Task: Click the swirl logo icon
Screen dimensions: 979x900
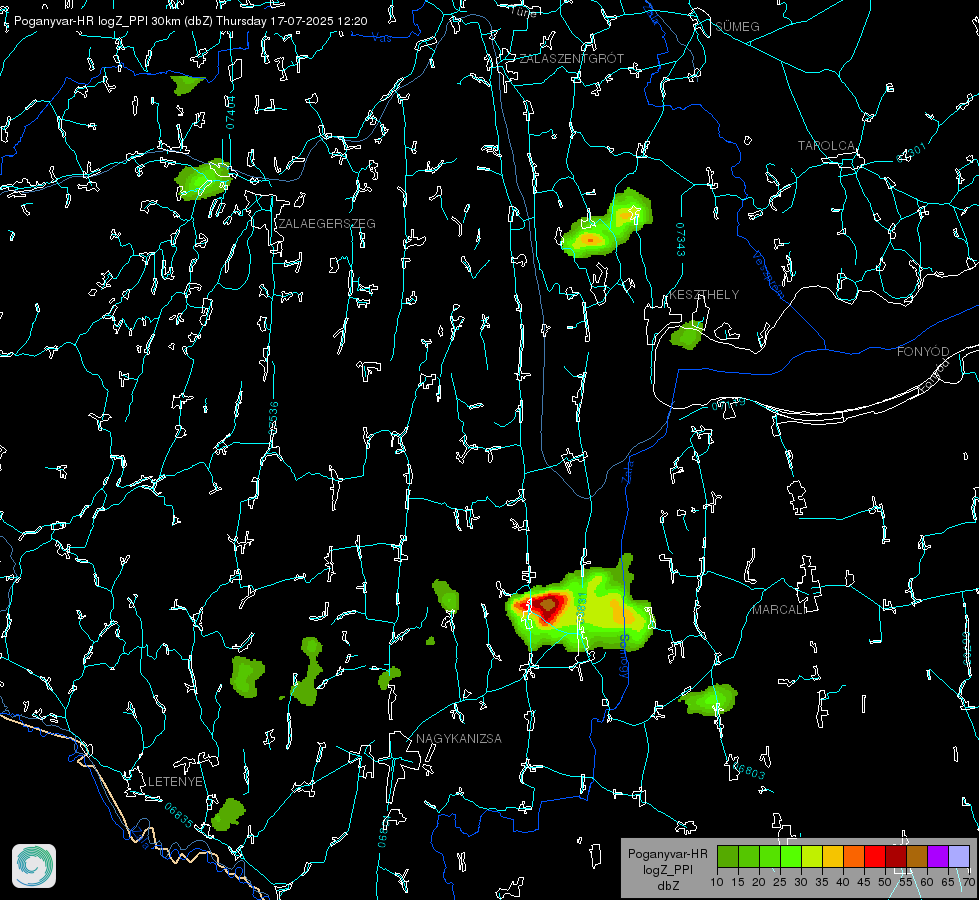Action: pos(34,866)
